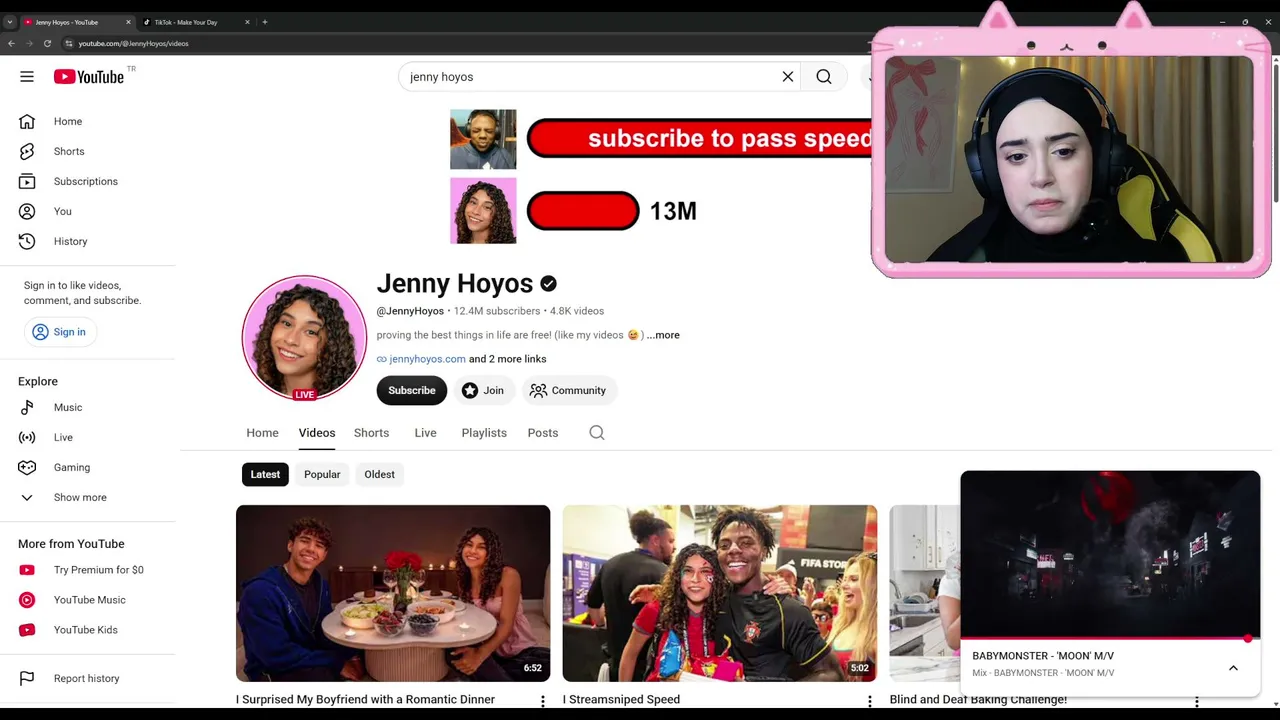Switch to the channel Posts tab

[x=543, y=433]
